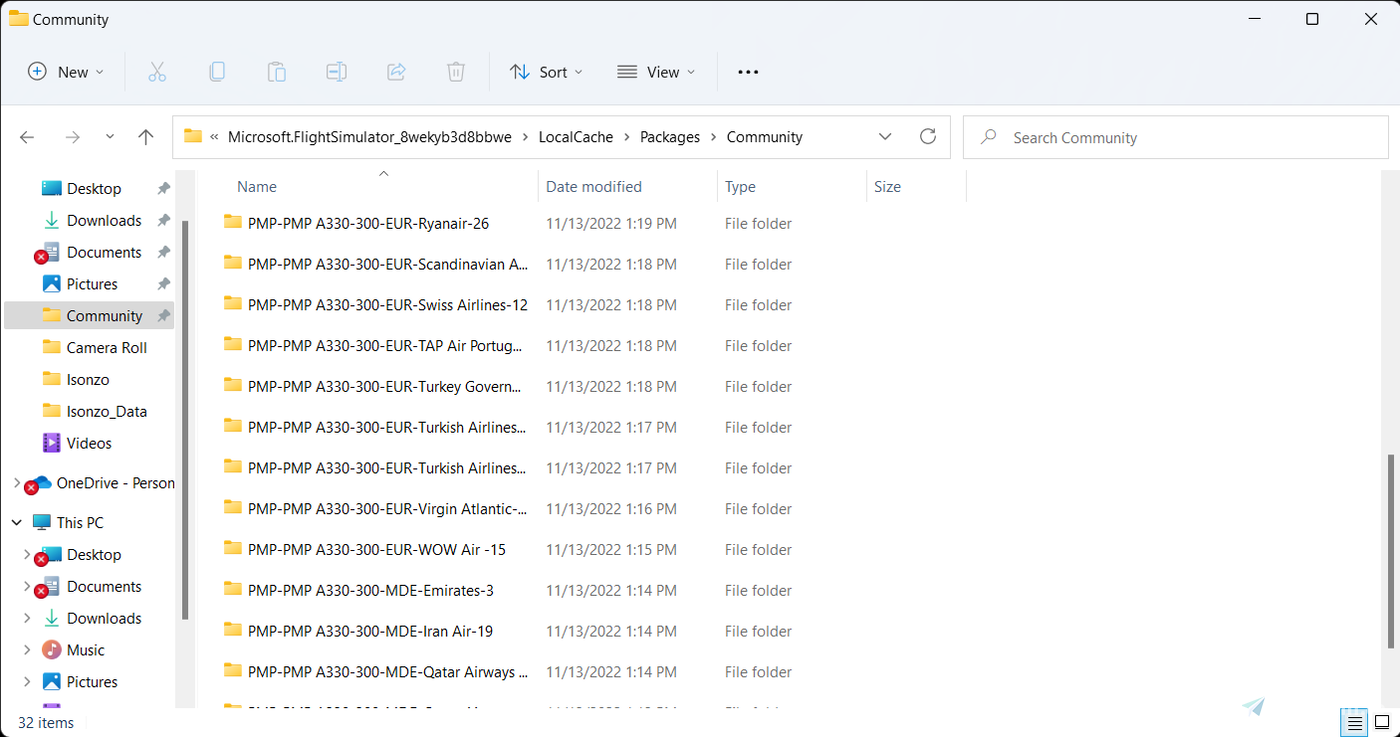Open recent locations dropdown arrow
Screen dimensions: 1400x737
click(x=110, y=137)
